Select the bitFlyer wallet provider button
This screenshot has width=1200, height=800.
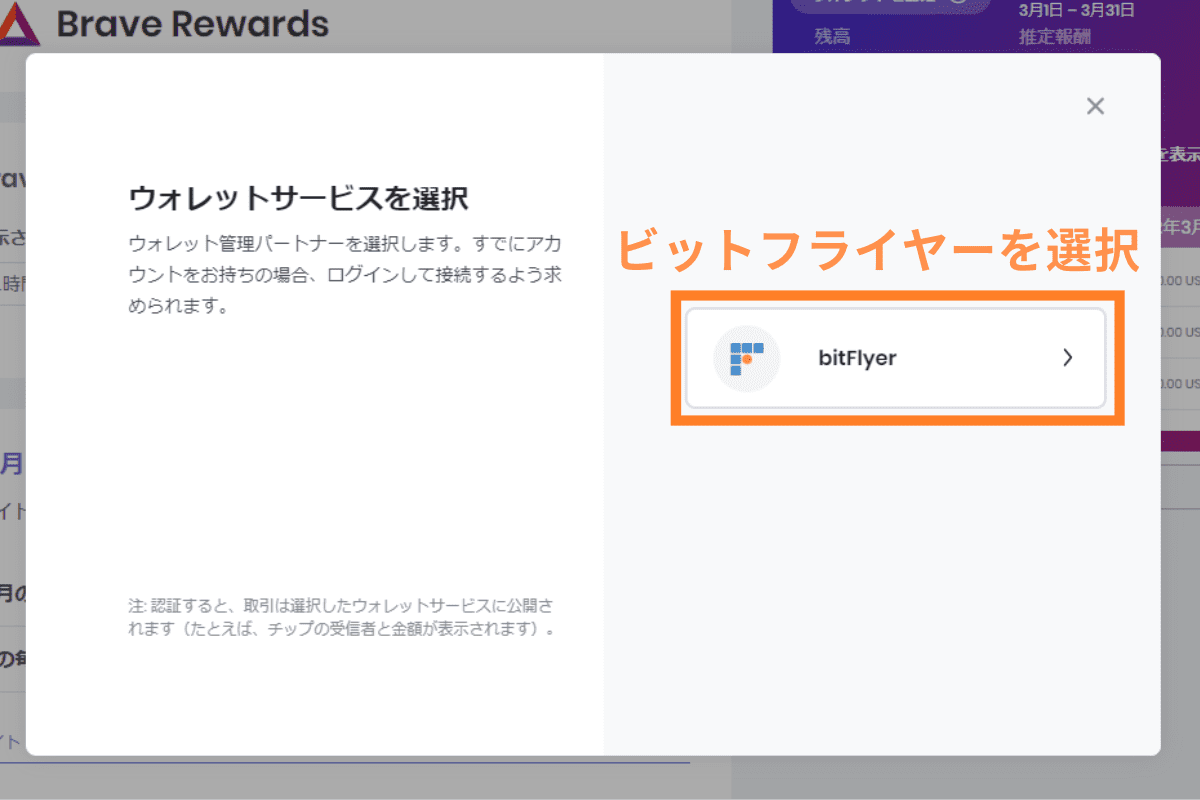click(895, 358)
